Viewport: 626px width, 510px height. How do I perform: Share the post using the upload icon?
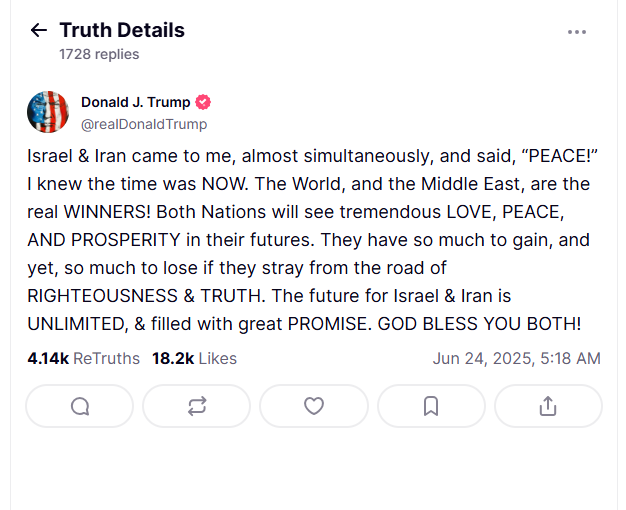pos(548,405)
